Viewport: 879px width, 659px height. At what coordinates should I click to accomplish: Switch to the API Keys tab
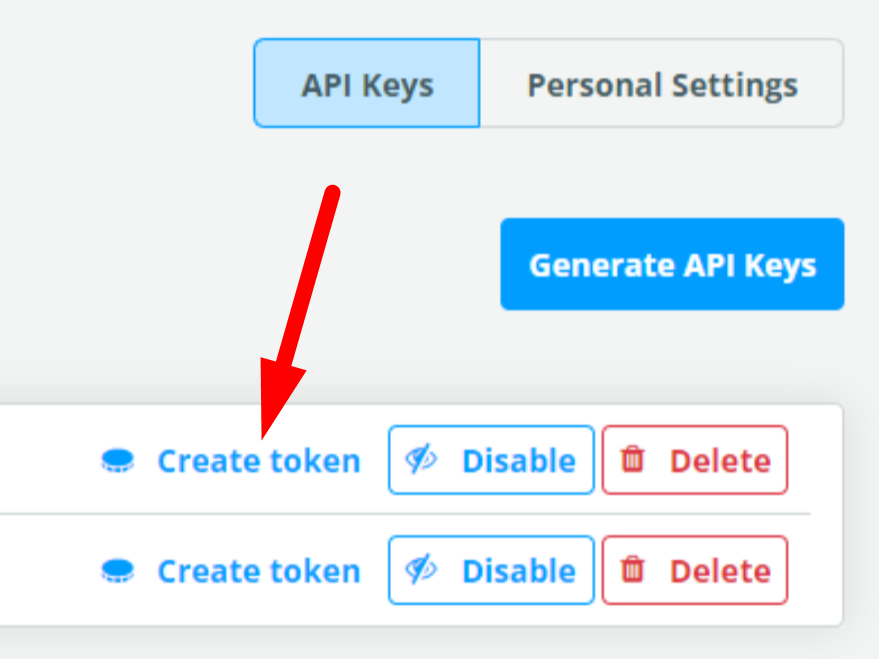click(367, 83)
